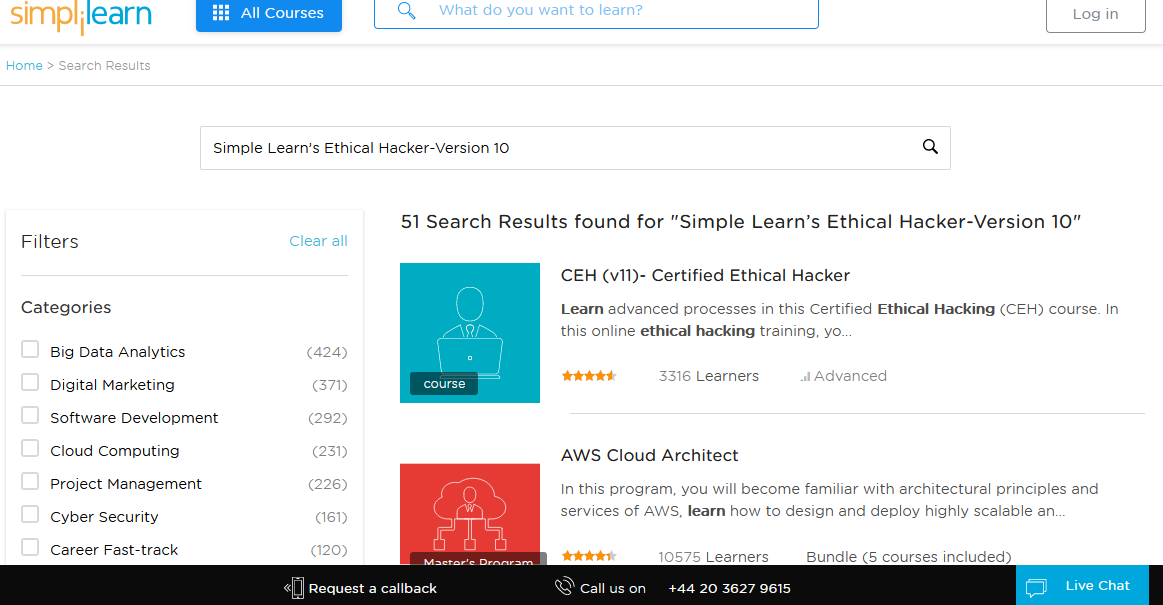Open the All Courses dropdown menu
Viewport: 1163px width, 605px height.
pos(268,14)
